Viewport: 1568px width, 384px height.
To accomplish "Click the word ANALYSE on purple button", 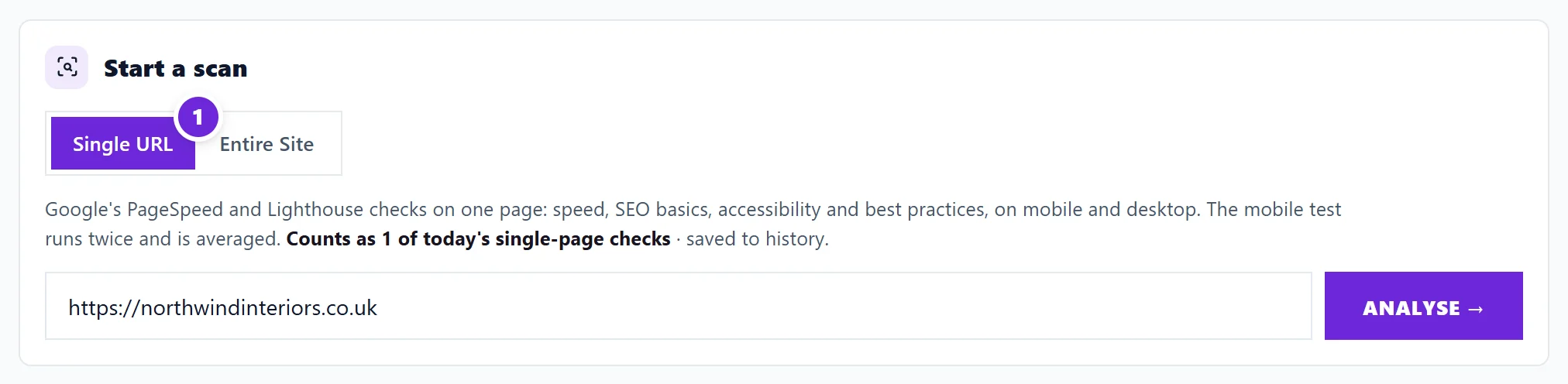I will pyautogui.click(x=1412, y=308).
